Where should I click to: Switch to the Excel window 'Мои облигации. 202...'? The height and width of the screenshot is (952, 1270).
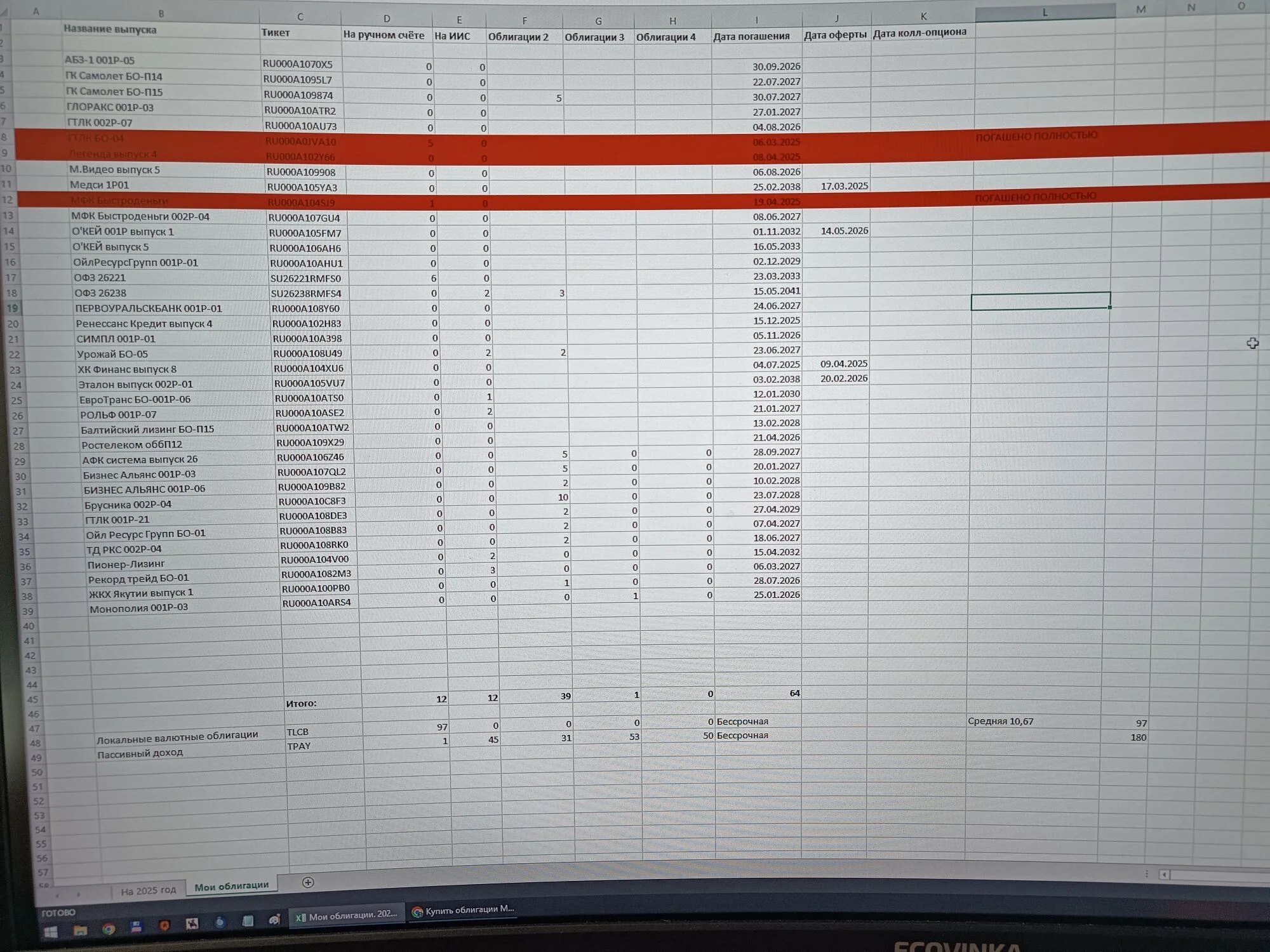tap(347, 915)
